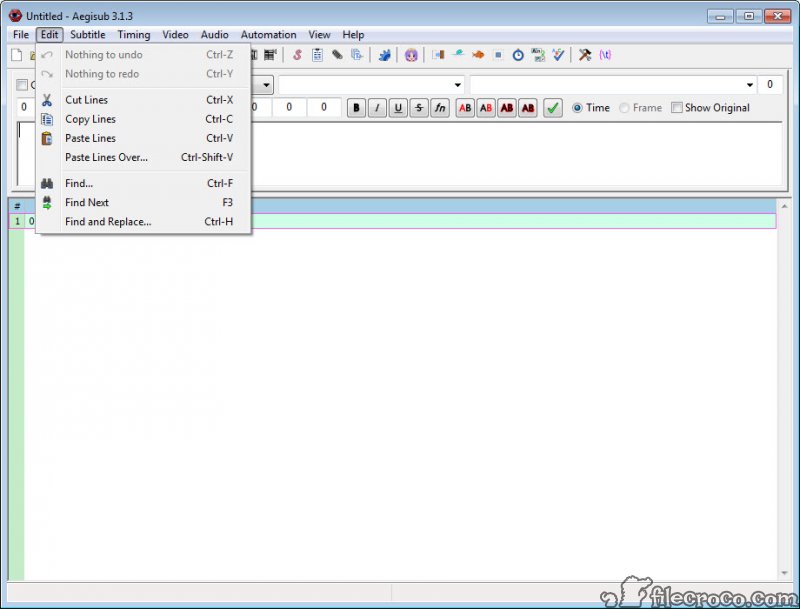800x609 pixels.
Task: Pick the shadow color AB button
Action: coord(528,108)
